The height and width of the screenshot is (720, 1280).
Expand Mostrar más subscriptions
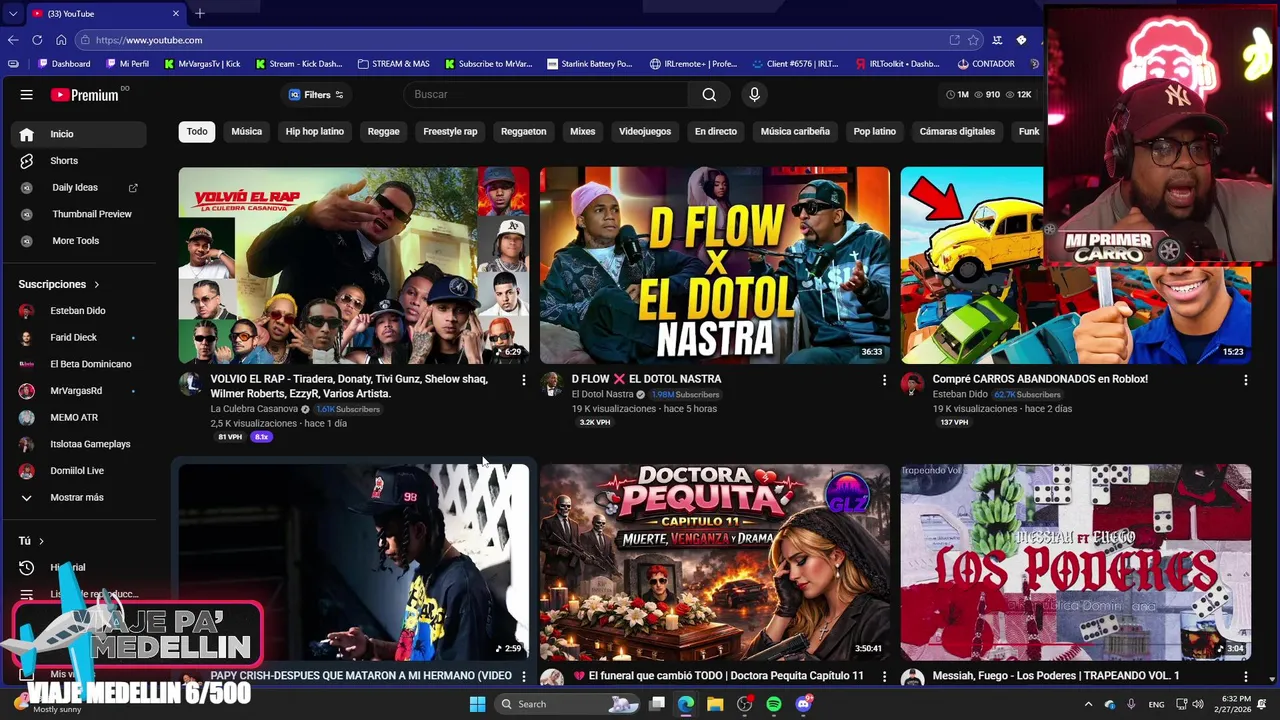click(79, 498)
